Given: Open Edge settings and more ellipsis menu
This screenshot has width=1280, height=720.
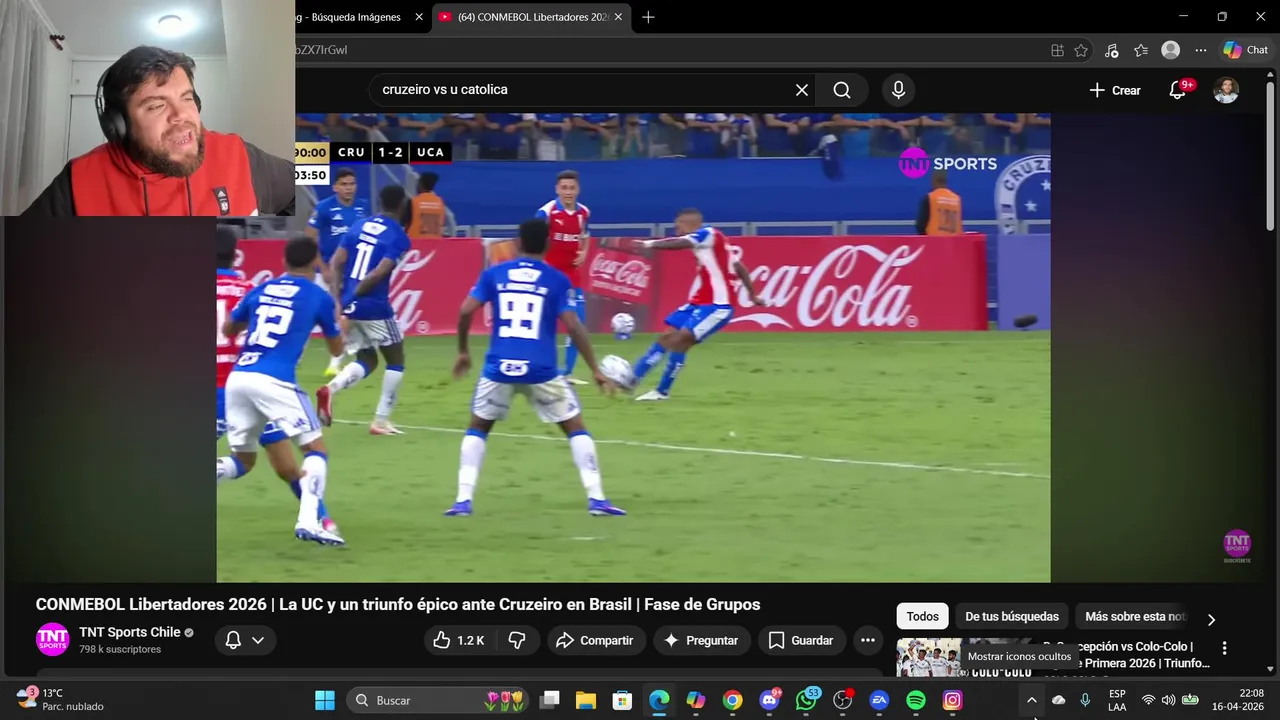Looking at the screenshot, I should click(x=1201, y=50).
